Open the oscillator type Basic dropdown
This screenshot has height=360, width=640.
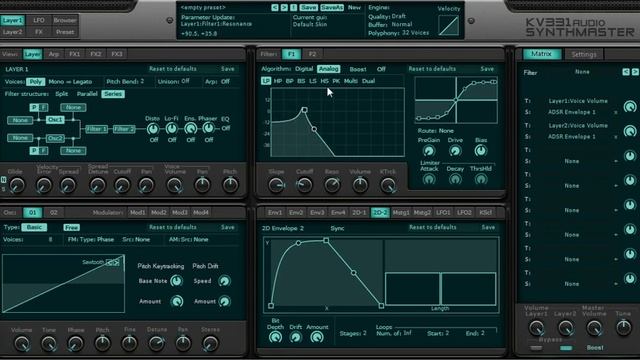click(34, 227)
